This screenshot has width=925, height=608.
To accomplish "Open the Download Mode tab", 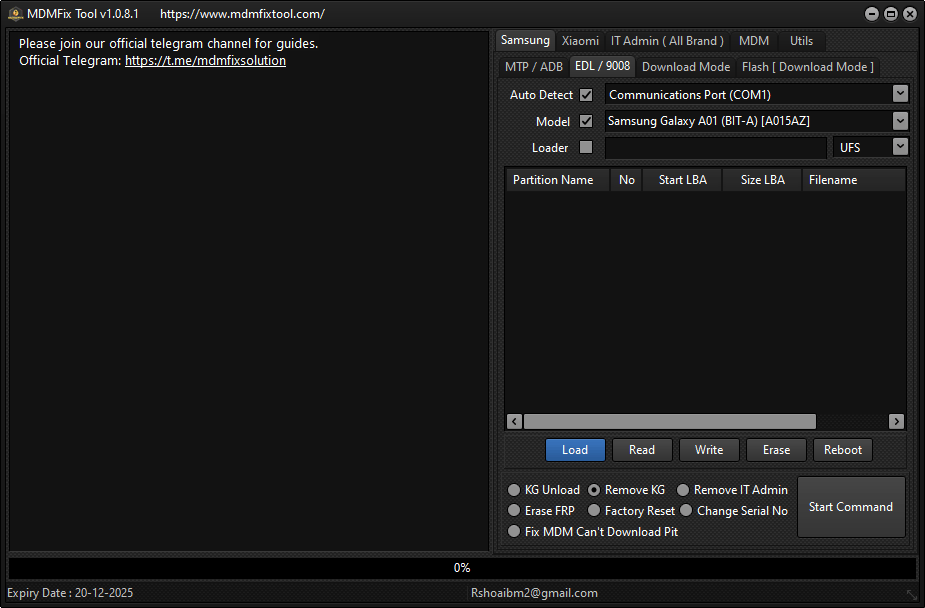I will coord(685,66).
